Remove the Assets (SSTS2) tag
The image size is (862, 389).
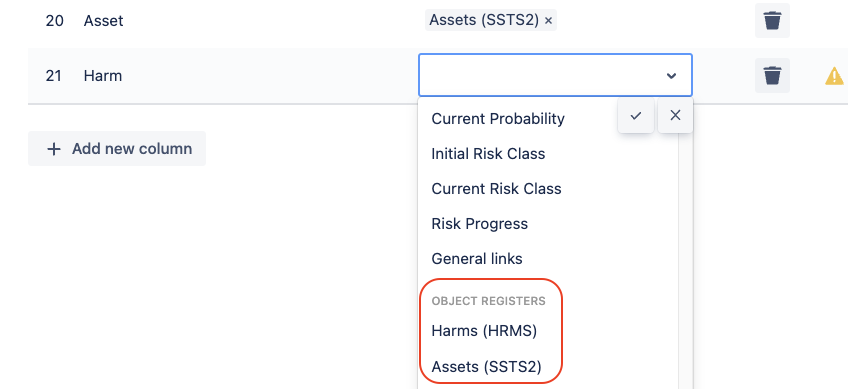tap(548, 21)
